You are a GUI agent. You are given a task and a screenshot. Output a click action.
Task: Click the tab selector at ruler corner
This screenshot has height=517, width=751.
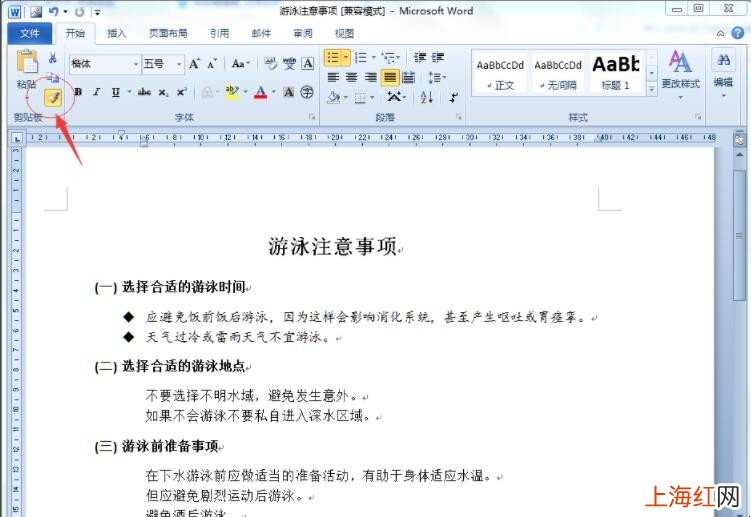(17, 138)
